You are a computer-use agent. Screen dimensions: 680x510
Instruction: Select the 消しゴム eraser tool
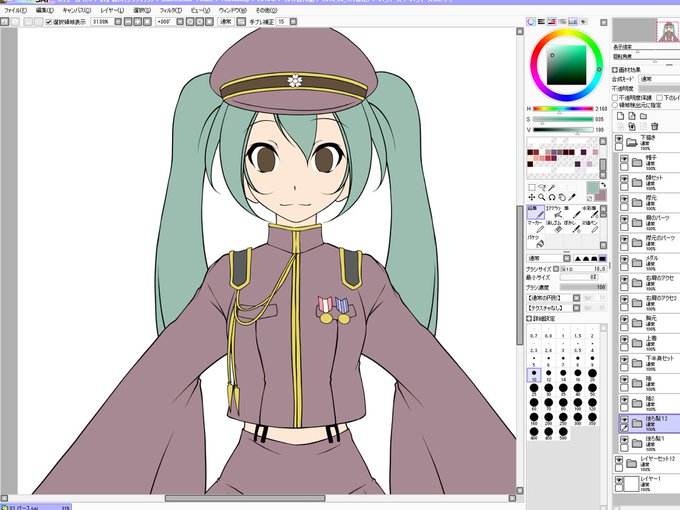[x=554, y=227]
